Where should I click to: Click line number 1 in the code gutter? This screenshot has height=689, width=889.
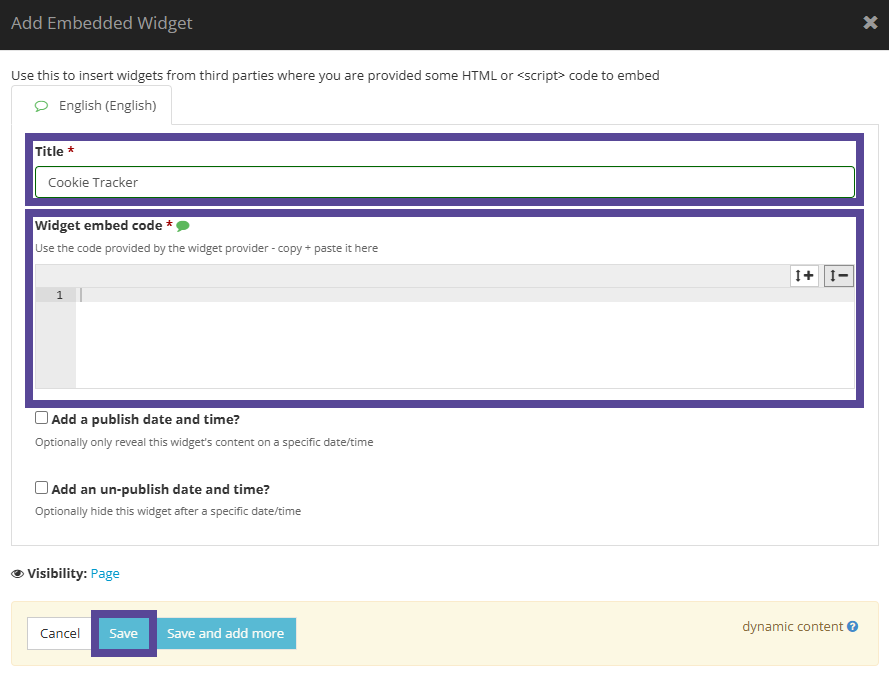tap(57, 295)
